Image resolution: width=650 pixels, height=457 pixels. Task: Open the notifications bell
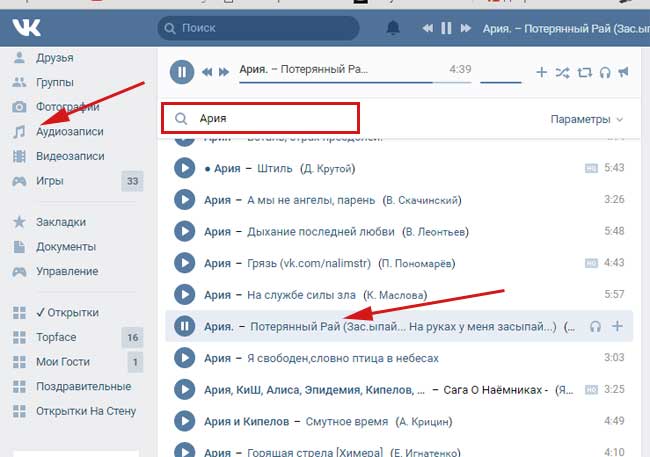tap(394, 28)
